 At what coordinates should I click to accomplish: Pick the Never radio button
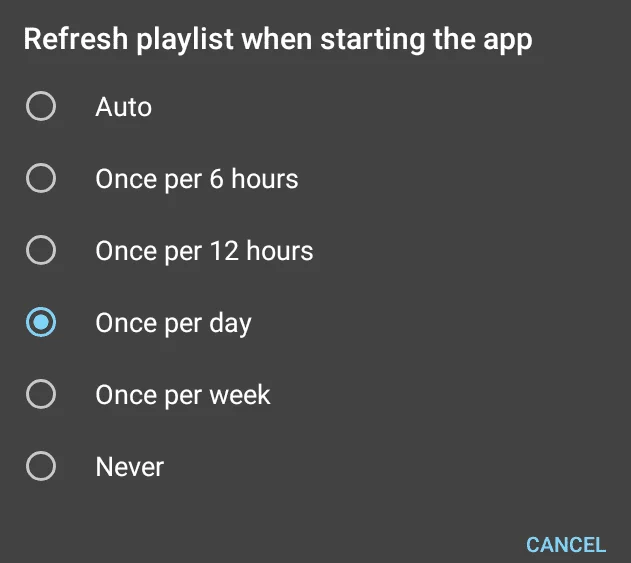41,466
